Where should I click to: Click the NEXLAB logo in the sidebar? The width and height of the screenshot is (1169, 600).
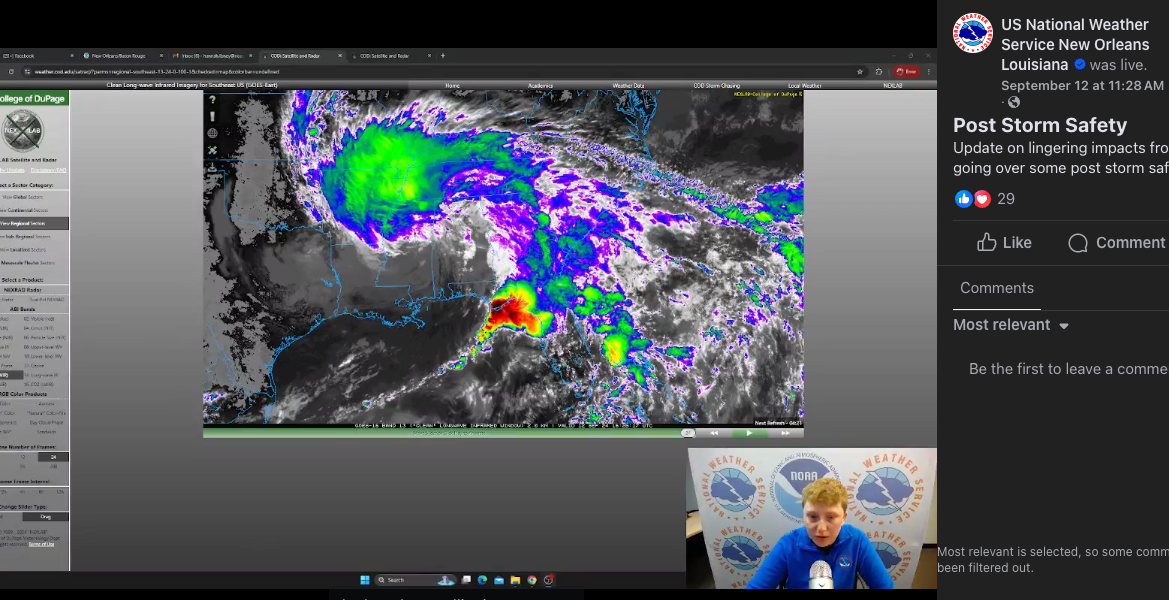[x=24, y=130]
